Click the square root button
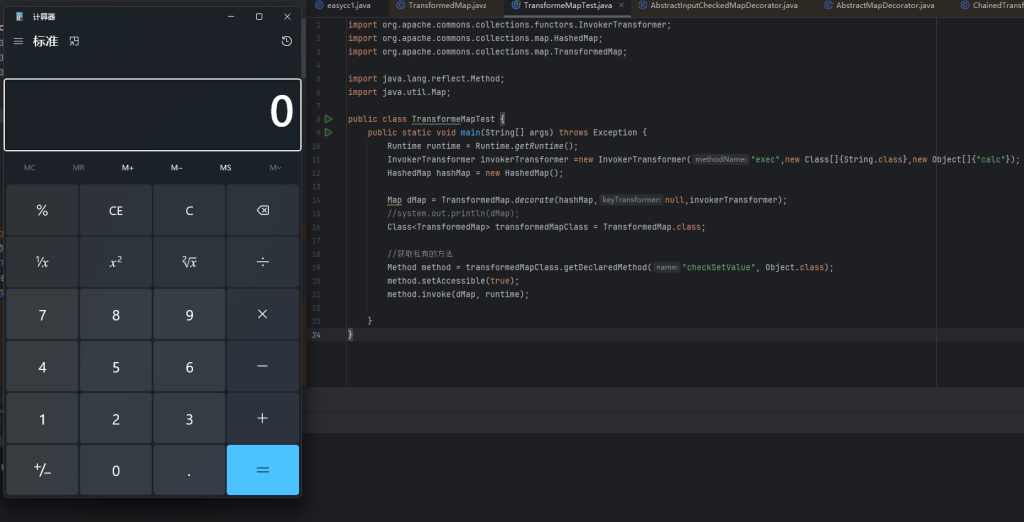 tap(189, 262)
